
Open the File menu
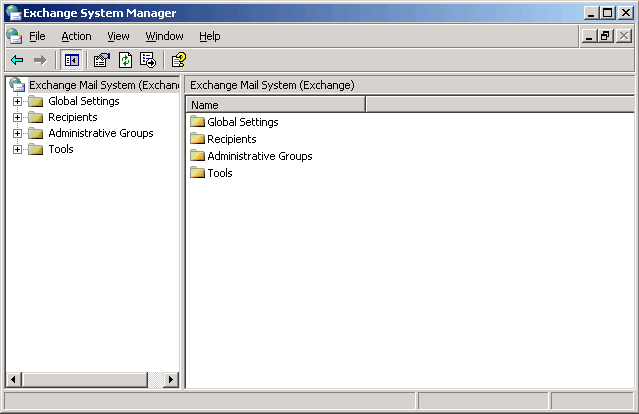37,36
